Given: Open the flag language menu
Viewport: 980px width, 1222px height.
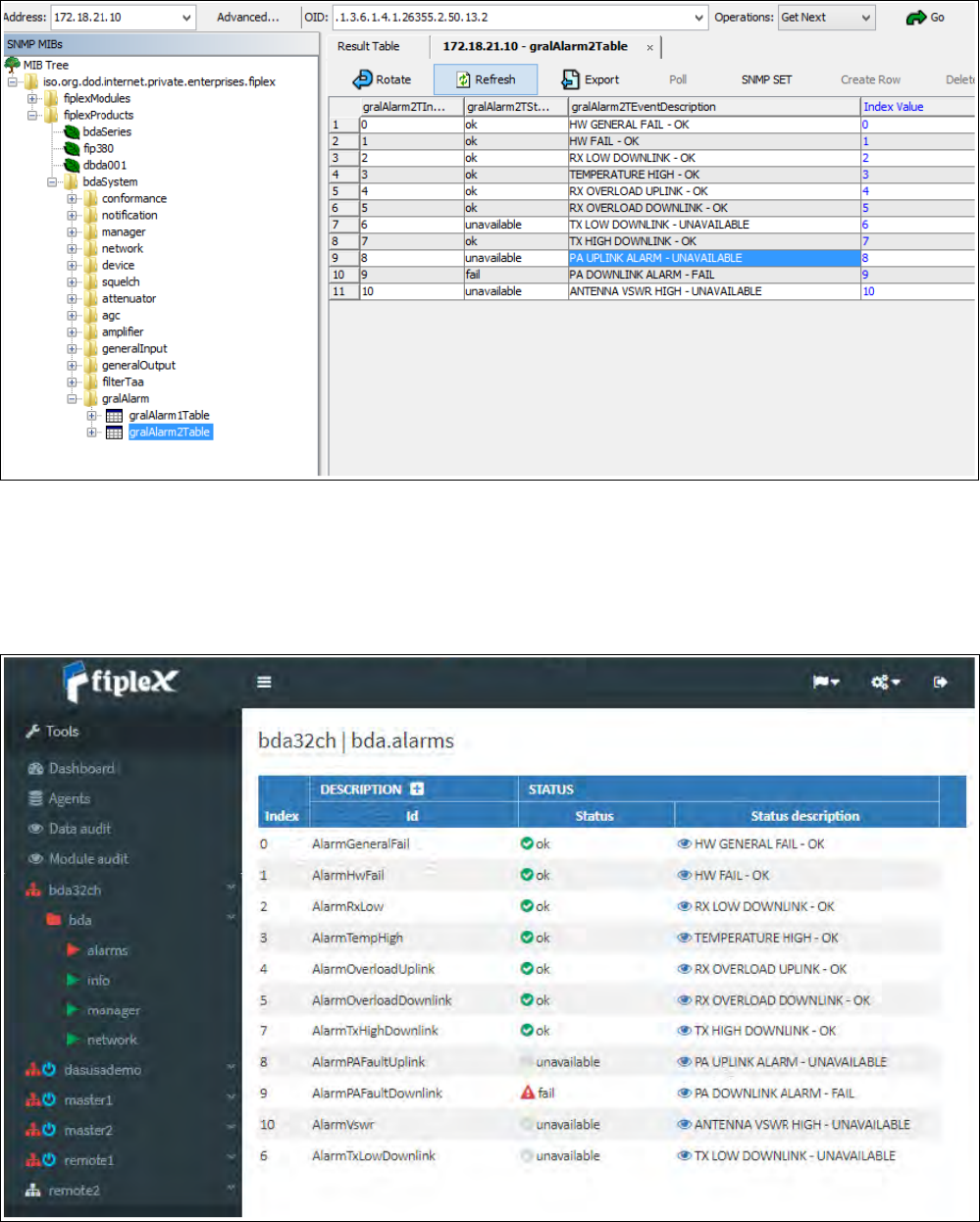Looking at the screenshot, I should [826, 682].
